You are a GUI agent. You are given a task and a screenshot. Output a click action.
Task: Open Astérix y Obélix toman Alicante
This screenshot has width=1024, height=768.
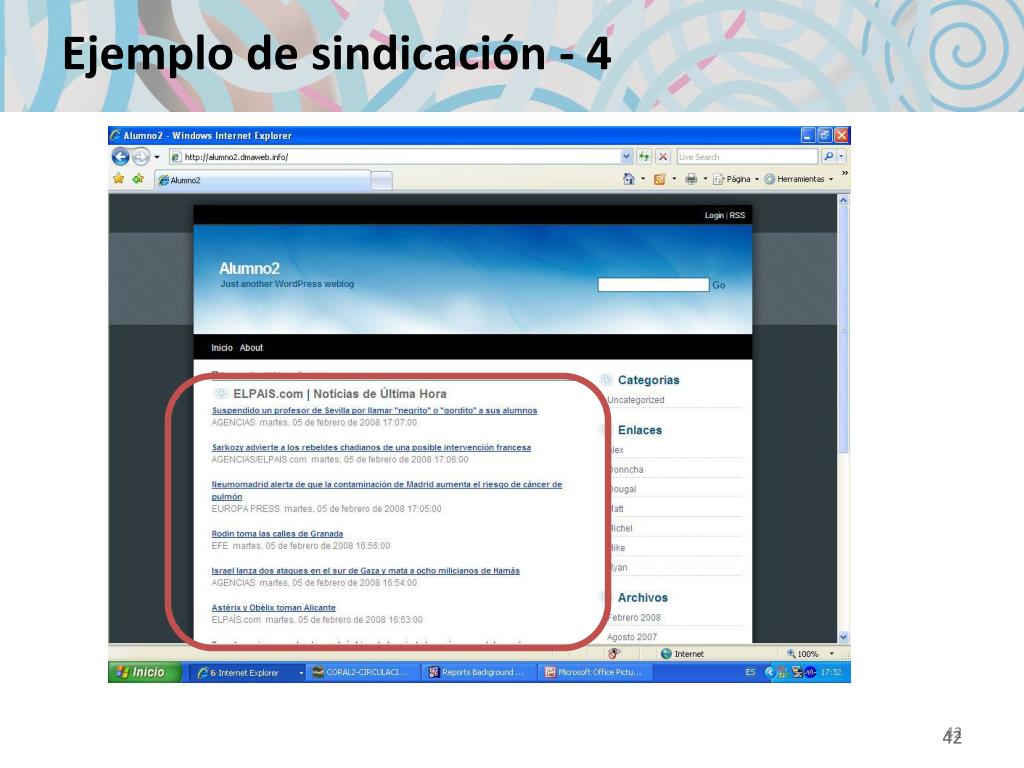274,608
